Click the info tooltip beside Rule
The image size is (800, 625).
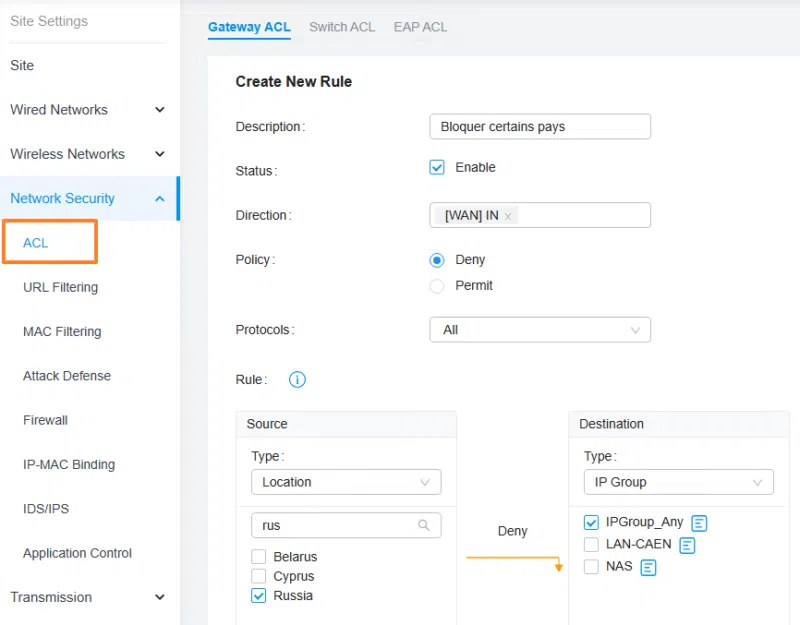(x=299, y=379)
